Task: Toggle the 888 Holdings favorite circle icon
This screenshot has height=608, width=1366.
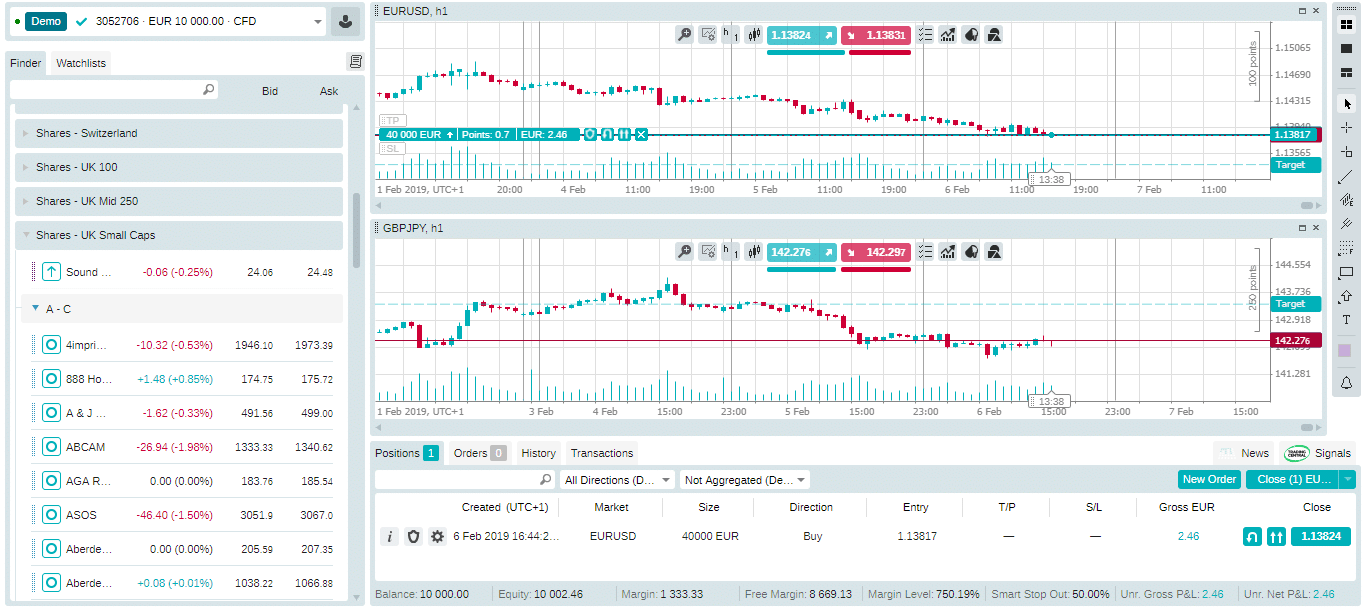Action: pos(52,380)
